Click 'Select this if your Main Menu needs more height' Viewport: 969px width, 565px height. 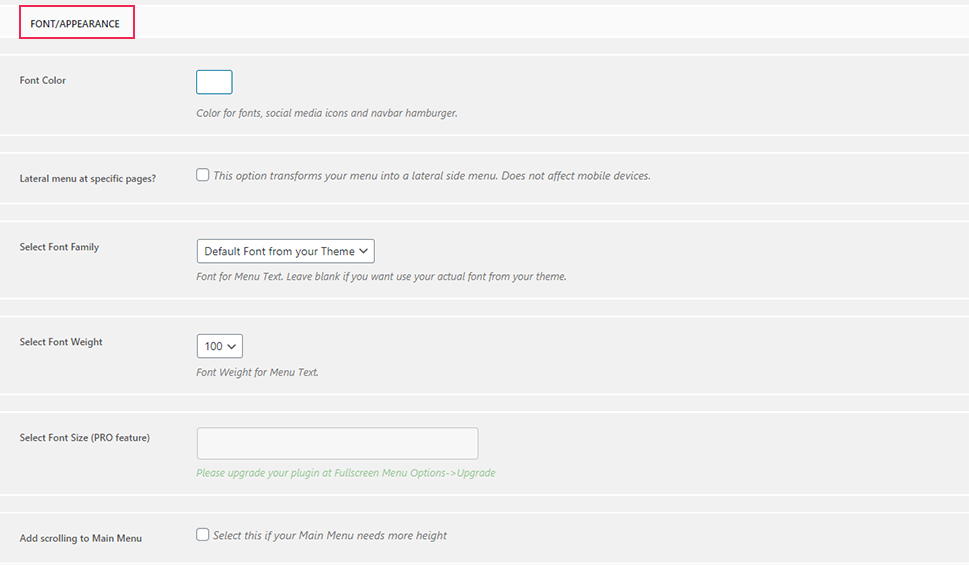click(330, 535)
